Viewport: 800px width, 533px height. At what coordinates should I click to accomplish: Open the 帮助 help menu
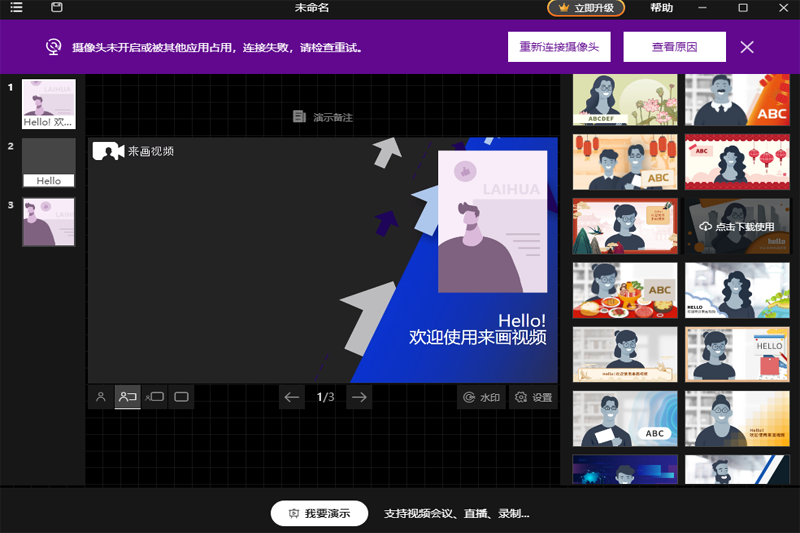point(661,8)
